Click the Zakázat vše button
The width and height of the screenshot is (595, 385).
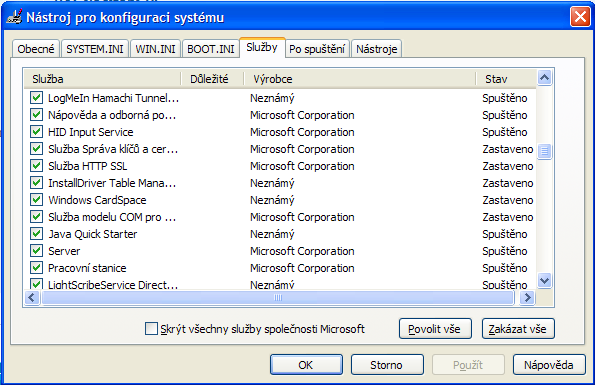pyautogui.click(x=518, y=328)
